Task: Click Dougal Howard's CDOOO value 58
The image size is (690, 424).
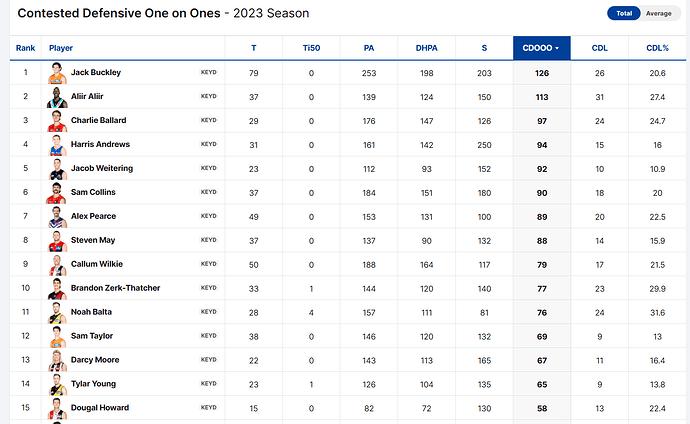Action: click(x=542, y=409)
